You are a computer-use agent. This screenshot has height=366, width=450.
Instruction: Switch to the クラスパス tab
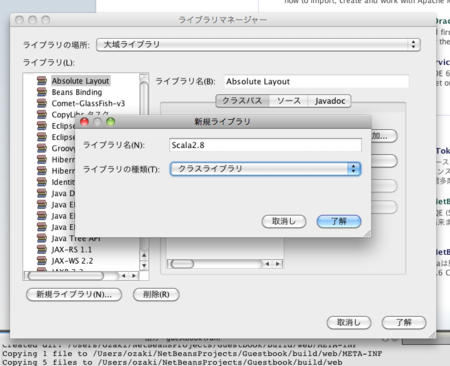point(242,101)
